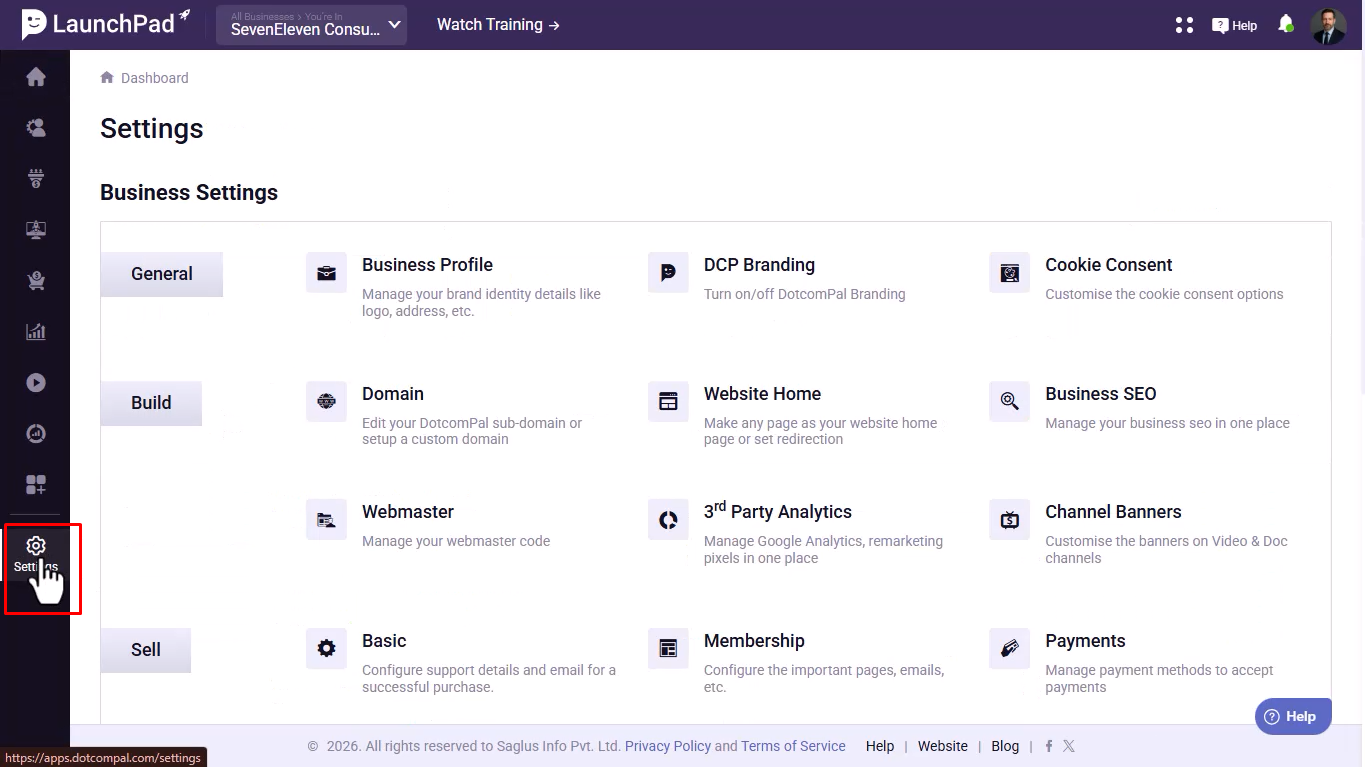Click the floating Help button
The width and height of the screenshot is (1365, 767).
(1292, 716)
